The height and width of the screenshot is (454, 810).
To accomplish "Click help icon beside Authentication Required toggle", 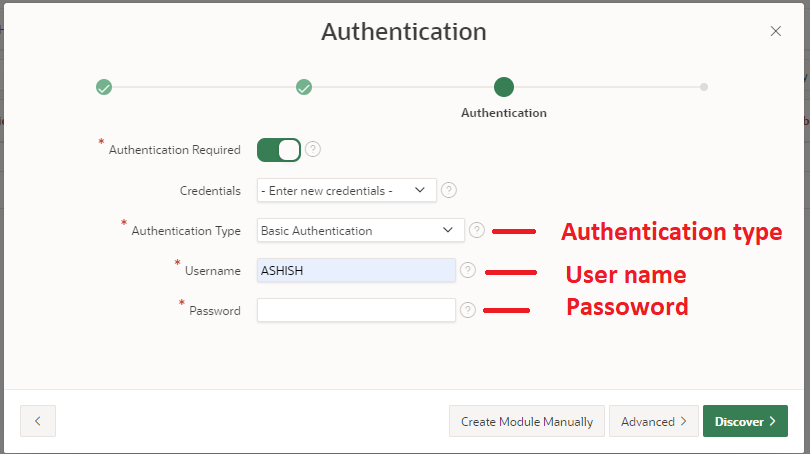I will (313, 150).
